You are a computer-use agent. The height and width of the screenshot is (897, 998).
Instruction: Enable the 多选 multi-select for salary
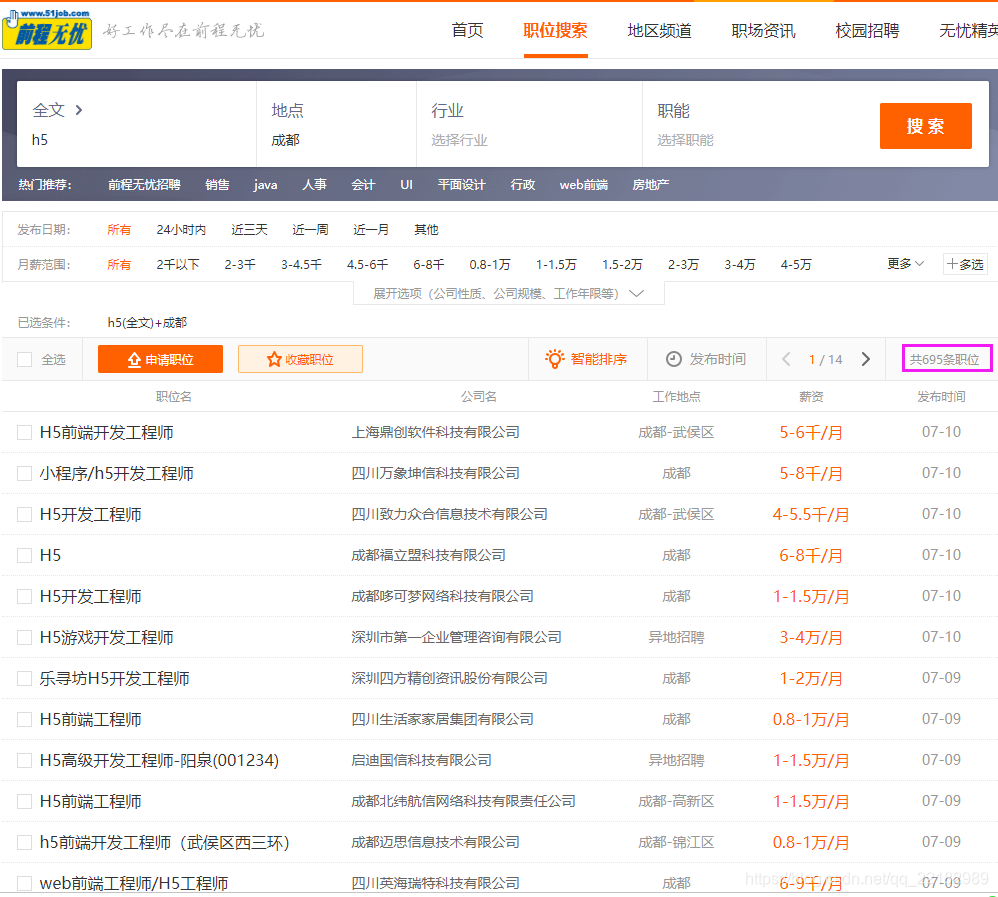point(965,264)
